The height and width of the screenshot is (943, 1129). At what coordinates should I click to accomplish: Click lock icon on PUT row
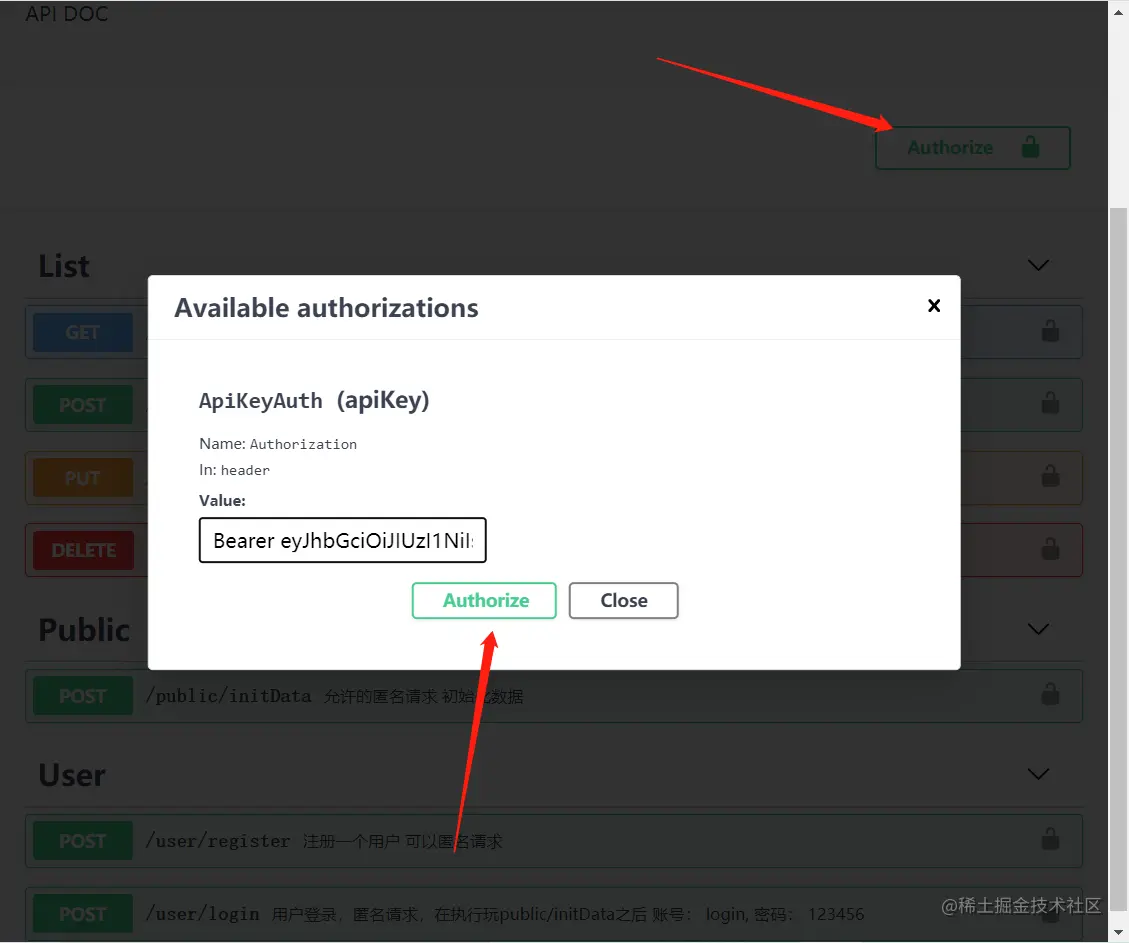1051,476
